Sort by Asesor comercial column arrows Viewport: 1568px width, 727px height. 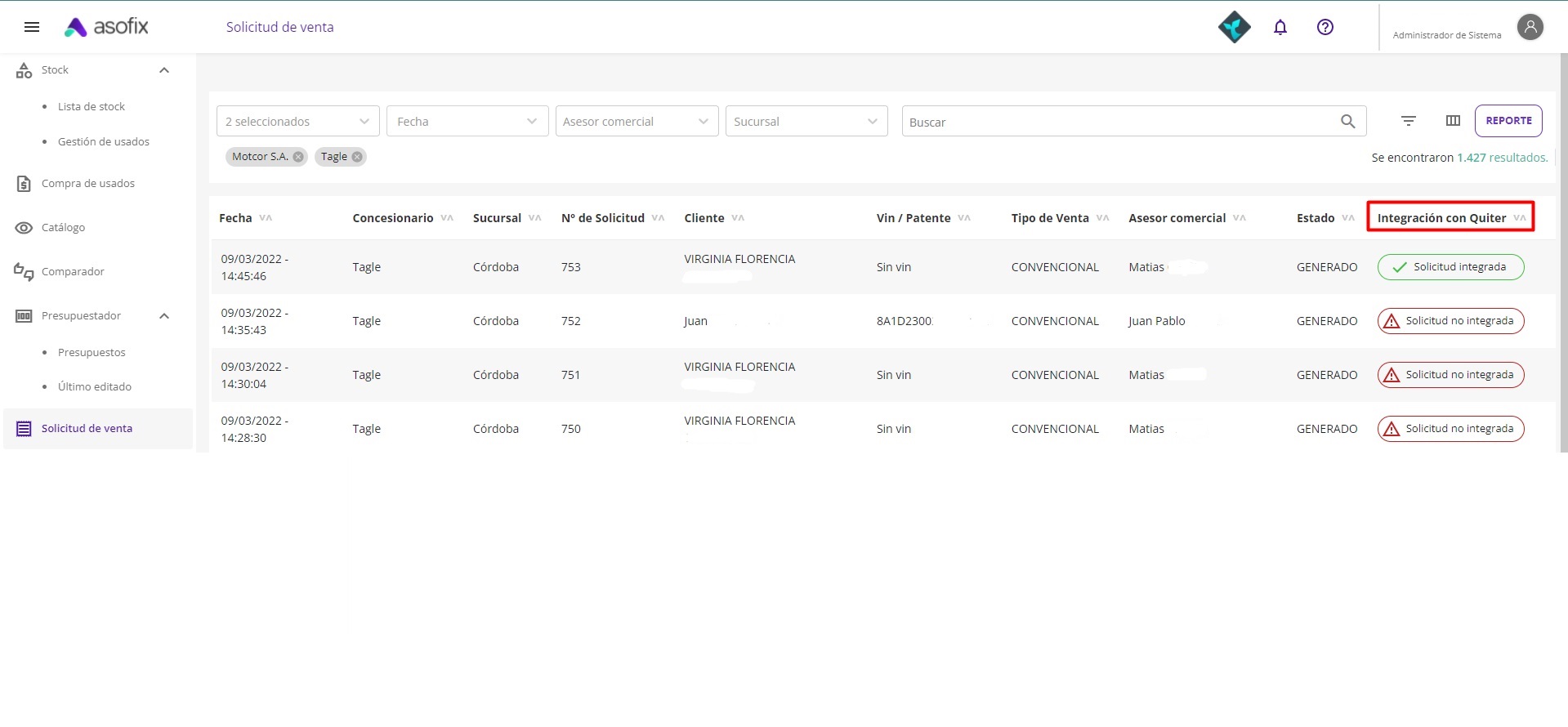click(1240, 218)
